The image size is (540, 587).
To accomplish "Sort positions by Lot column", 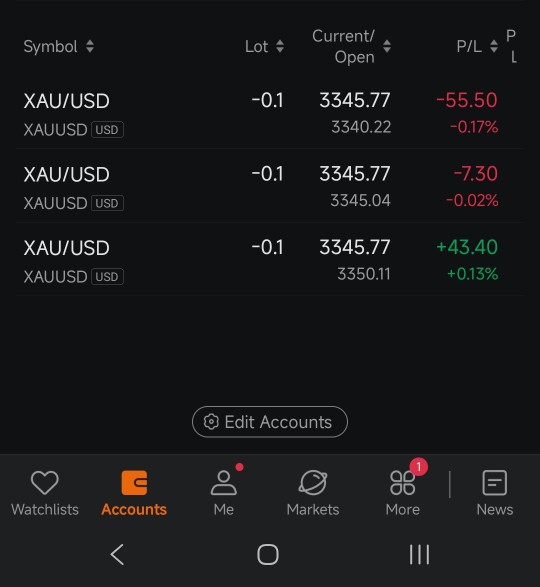I will tap(264, 46).
